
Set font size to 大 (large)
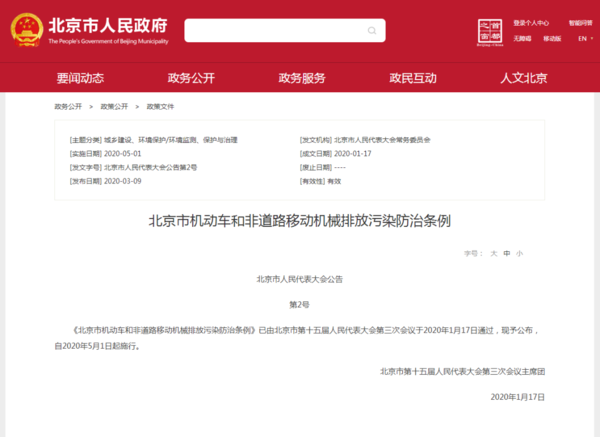[493, 254]
